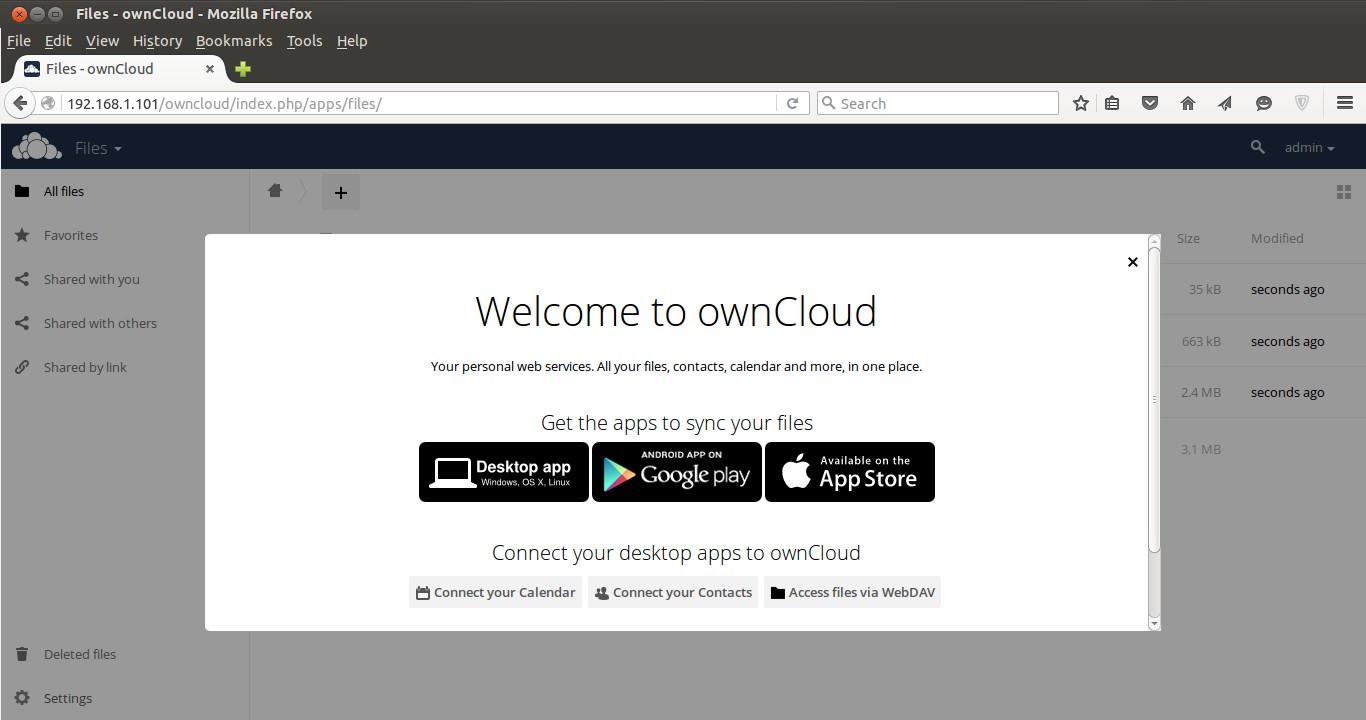Open the Edit menu
The width and height of the screenshot is (1366, 720).
[x=58, y=41]
